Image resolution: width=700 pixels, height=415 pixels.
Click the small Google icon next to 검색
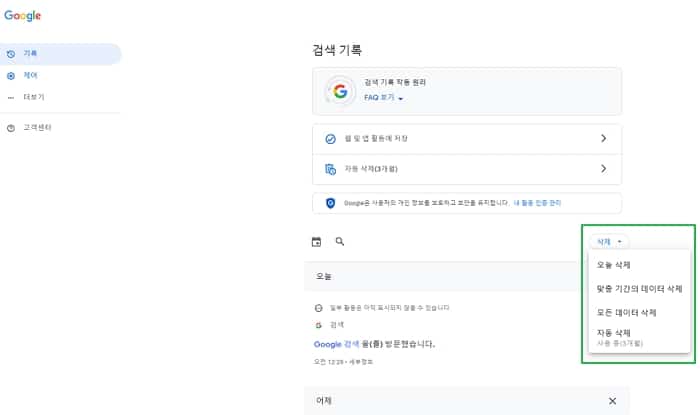(318, 325)
